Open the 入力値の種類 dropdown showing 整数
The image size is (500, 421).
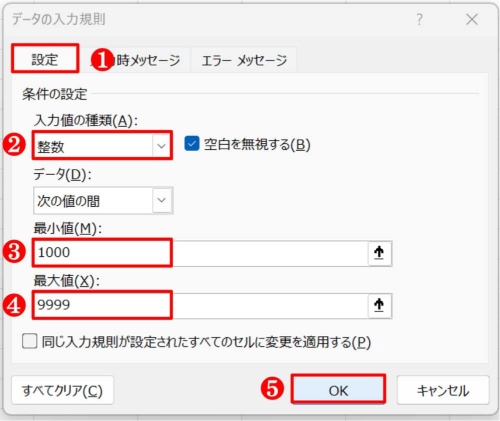point(103,145)
